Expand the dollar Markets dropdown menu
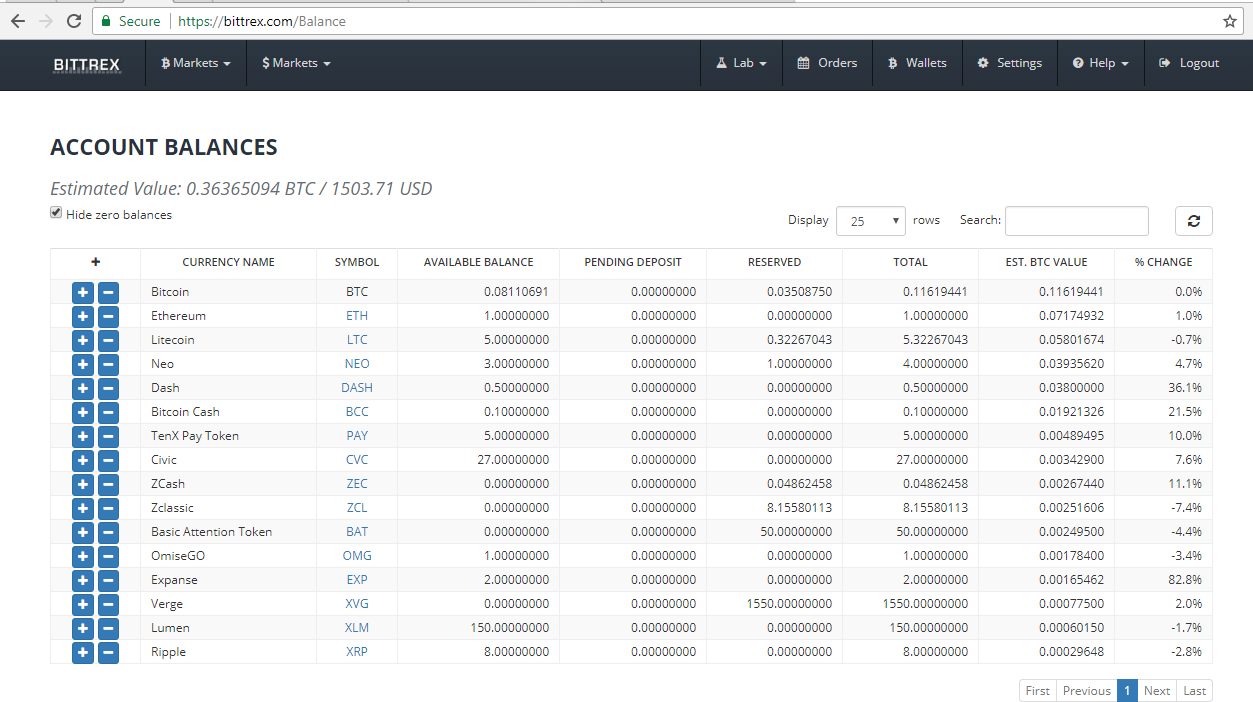The image size is (1253, 702). pos(296,63)
